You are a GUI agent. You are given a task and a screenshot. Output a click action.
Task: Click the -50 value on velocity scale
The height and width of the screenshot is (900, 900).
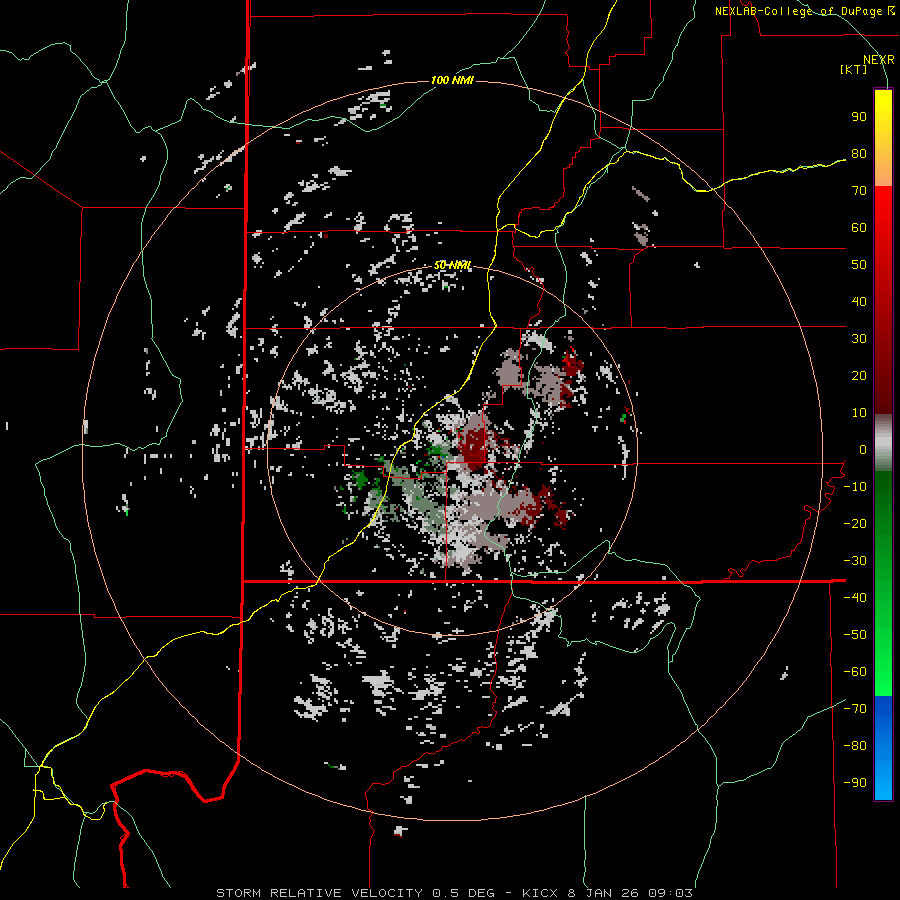tap(855, 635)
